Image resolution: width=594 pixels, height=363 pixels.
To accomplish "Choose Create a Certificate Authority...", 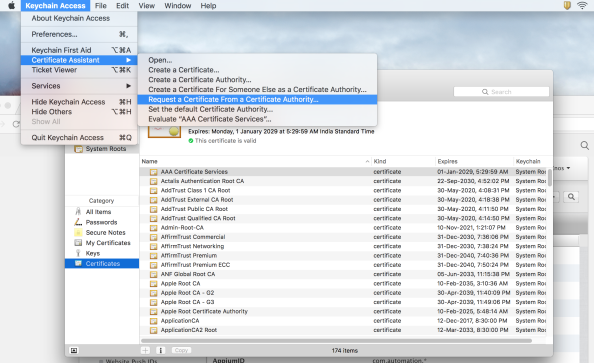I will (257, 80).
